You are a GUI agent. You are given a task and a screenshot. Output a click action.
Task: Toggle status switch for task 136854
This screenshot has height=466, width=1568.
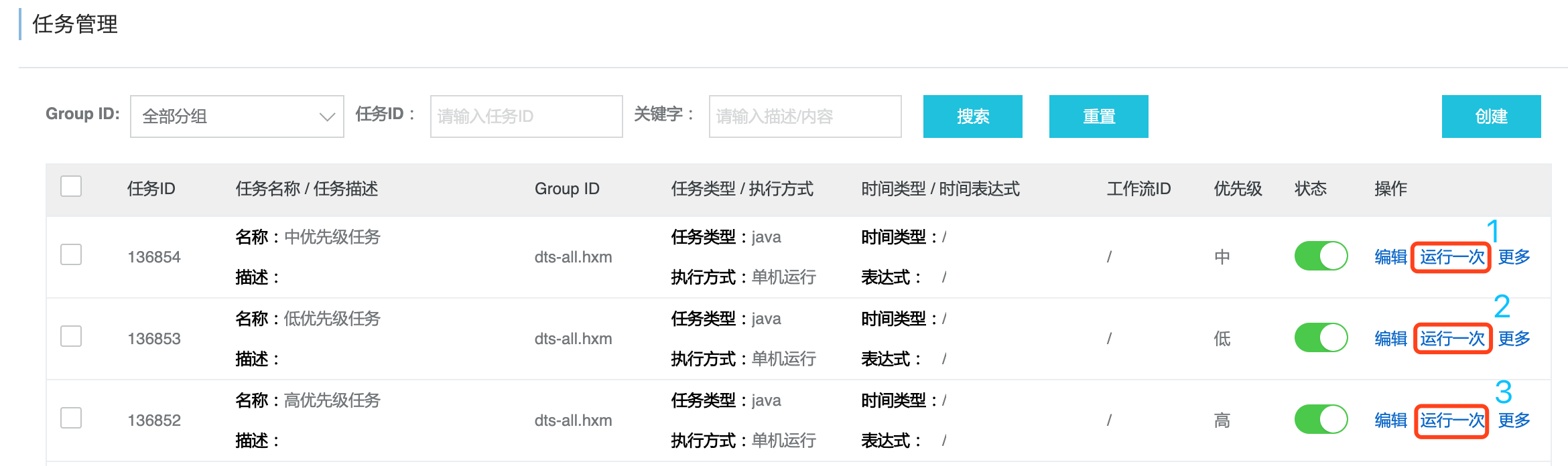pos(1321,256)
